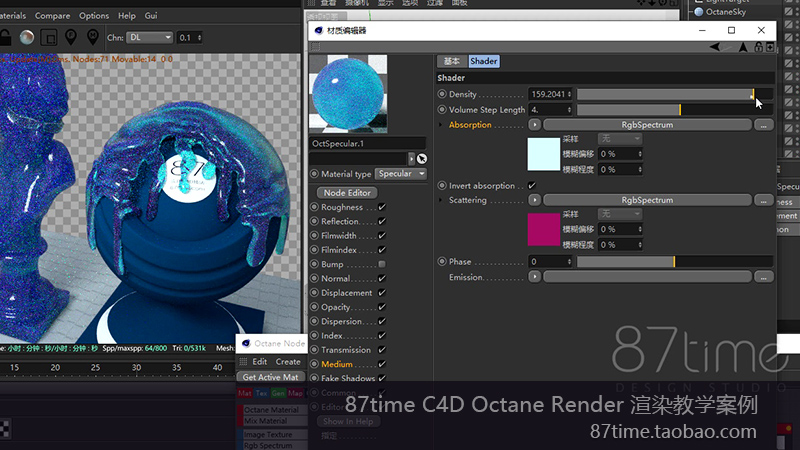The height and width of the screenshot is (450, 800).
Task: Toggle the Filmwidth channel checkbox
Action: [382, 236]
